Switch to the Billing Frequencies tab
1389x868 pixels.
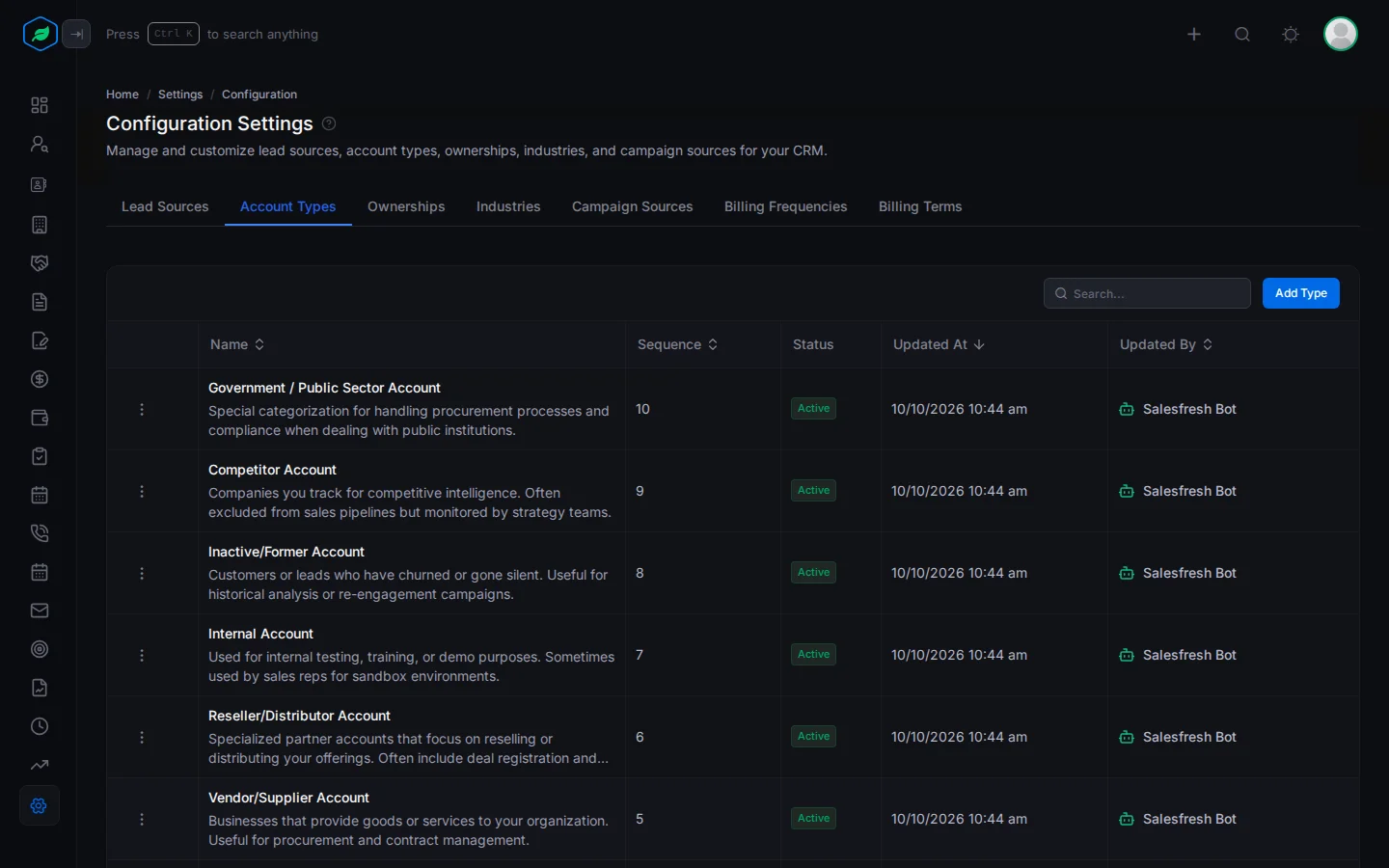click(x=786, y=206)
